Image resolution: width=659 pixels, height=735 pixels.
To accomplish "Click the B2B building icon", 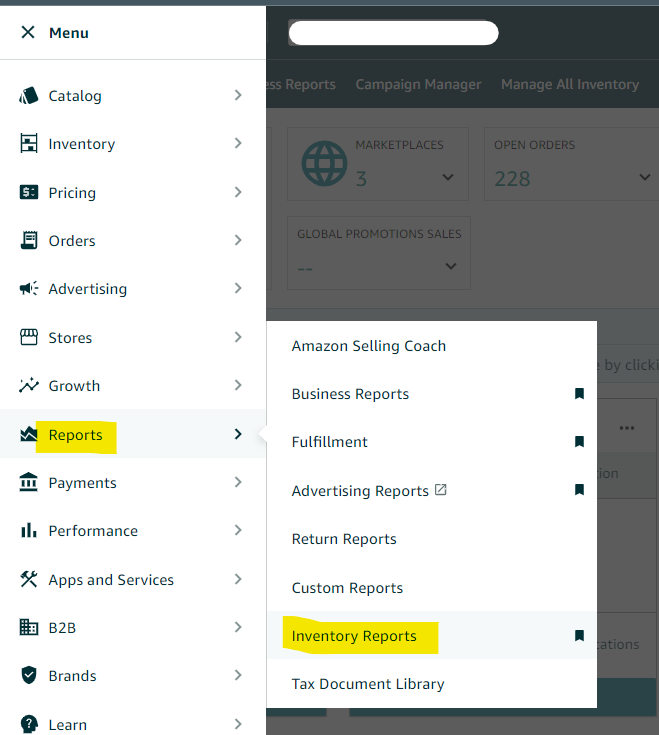I will 29,627.
